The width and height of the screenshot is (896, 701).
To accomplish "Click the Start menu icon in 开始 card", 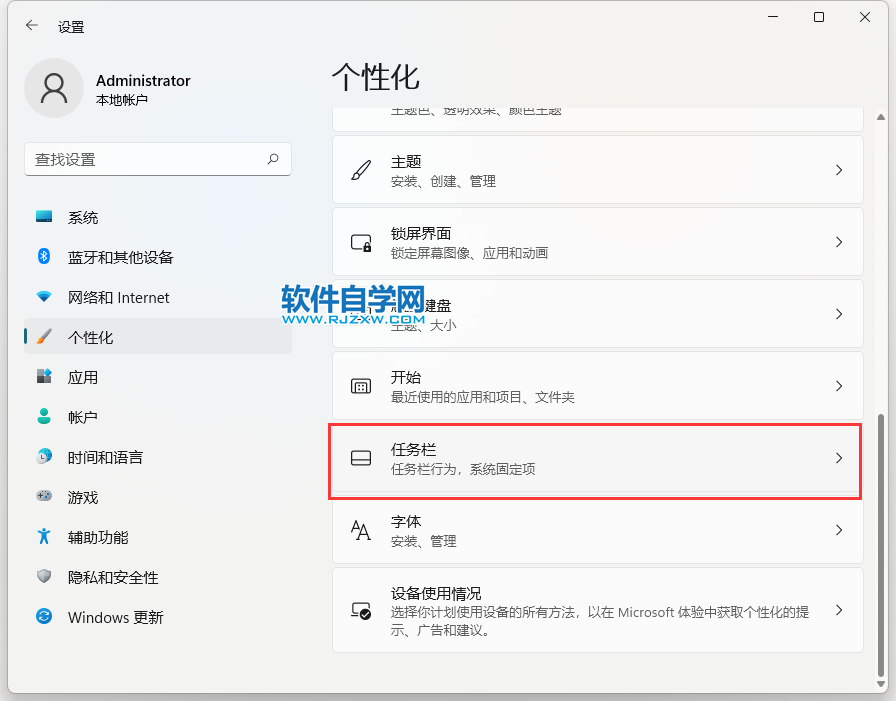I will (361, 387).
